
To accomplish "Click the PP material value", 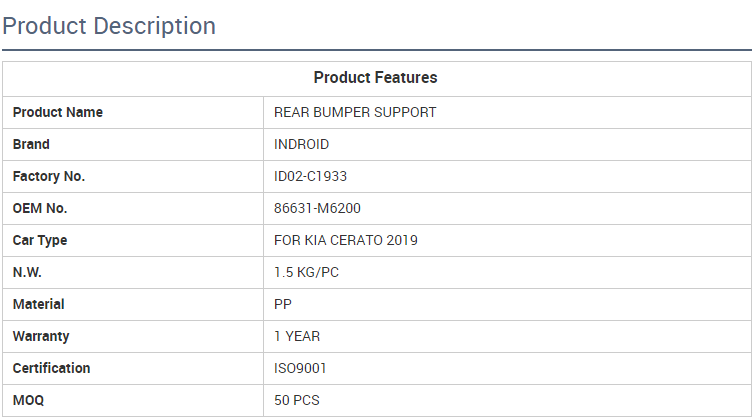I will coord(283,304).
